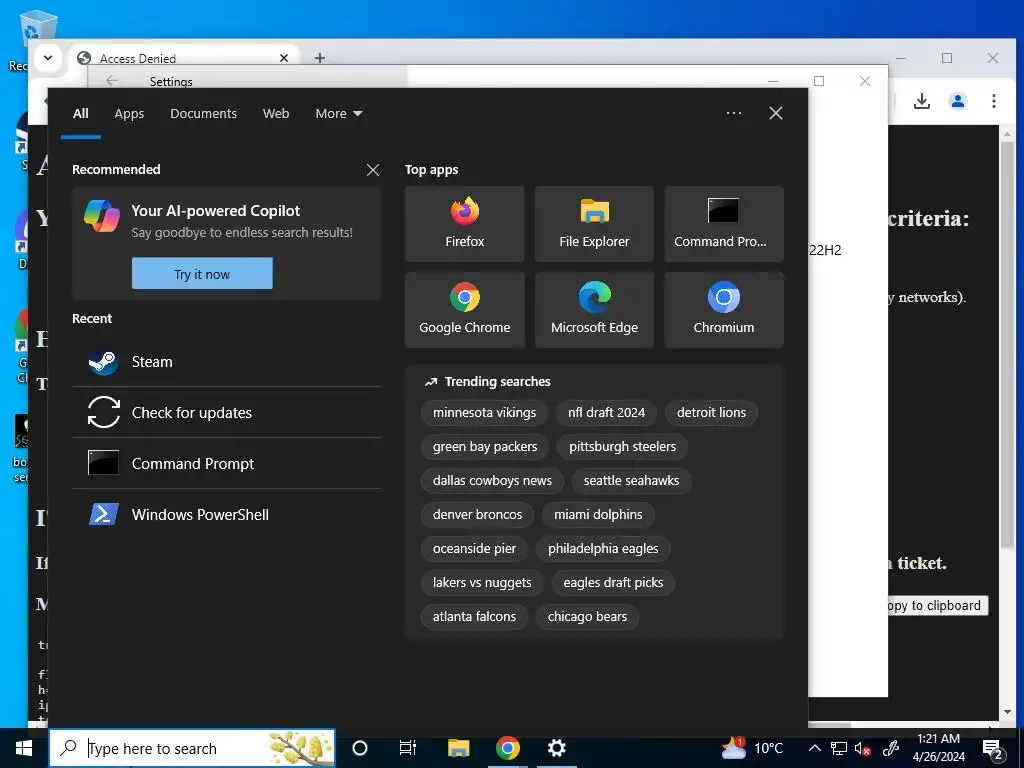Search trending seattle seahawks
1024x768 pixels.
point(631,481)
